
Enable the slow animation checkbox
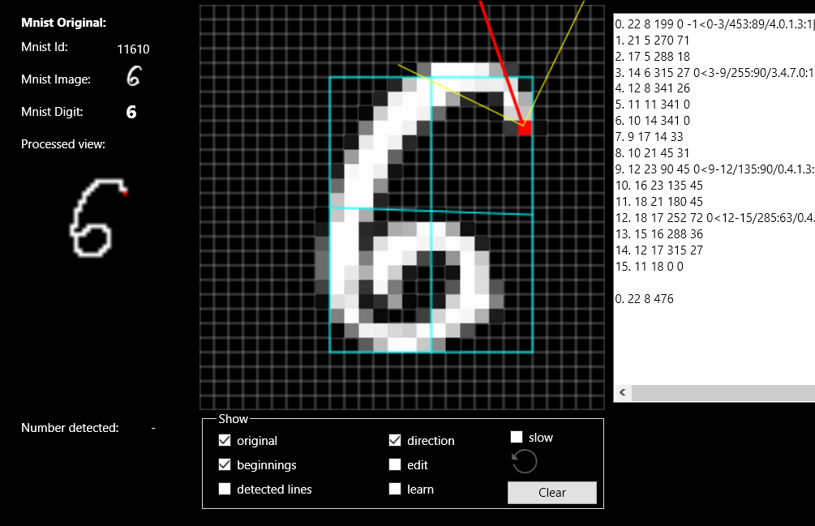coord(517,437)
